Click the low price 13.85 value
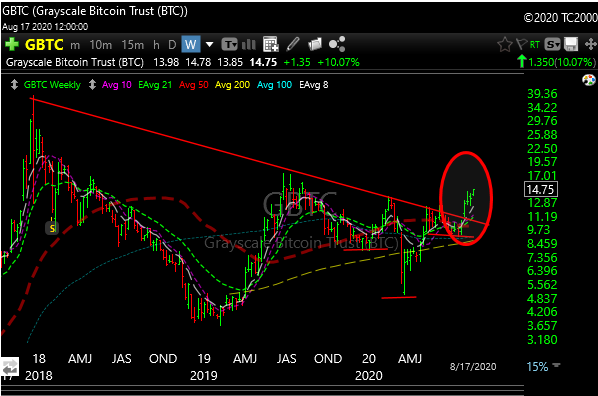 230,62
